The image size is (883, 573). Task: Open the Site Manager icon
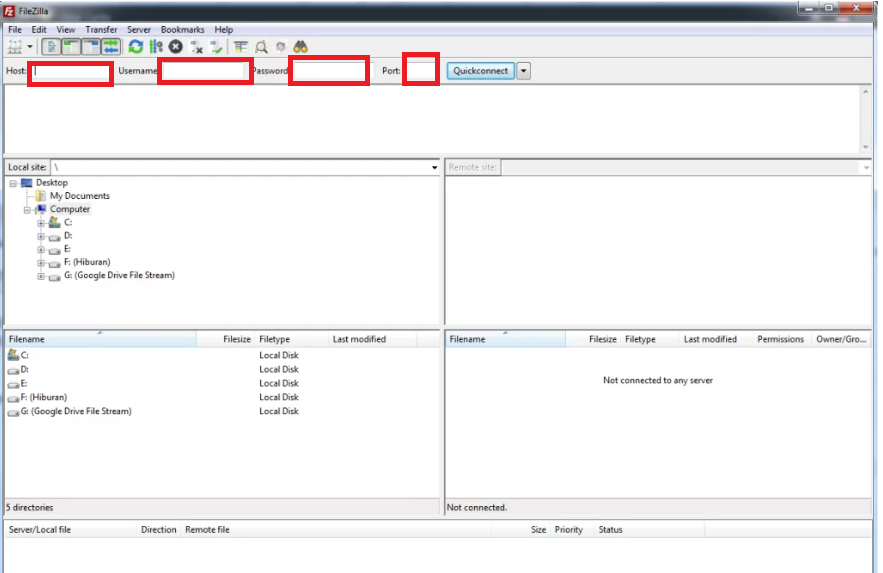click(15, 47)
